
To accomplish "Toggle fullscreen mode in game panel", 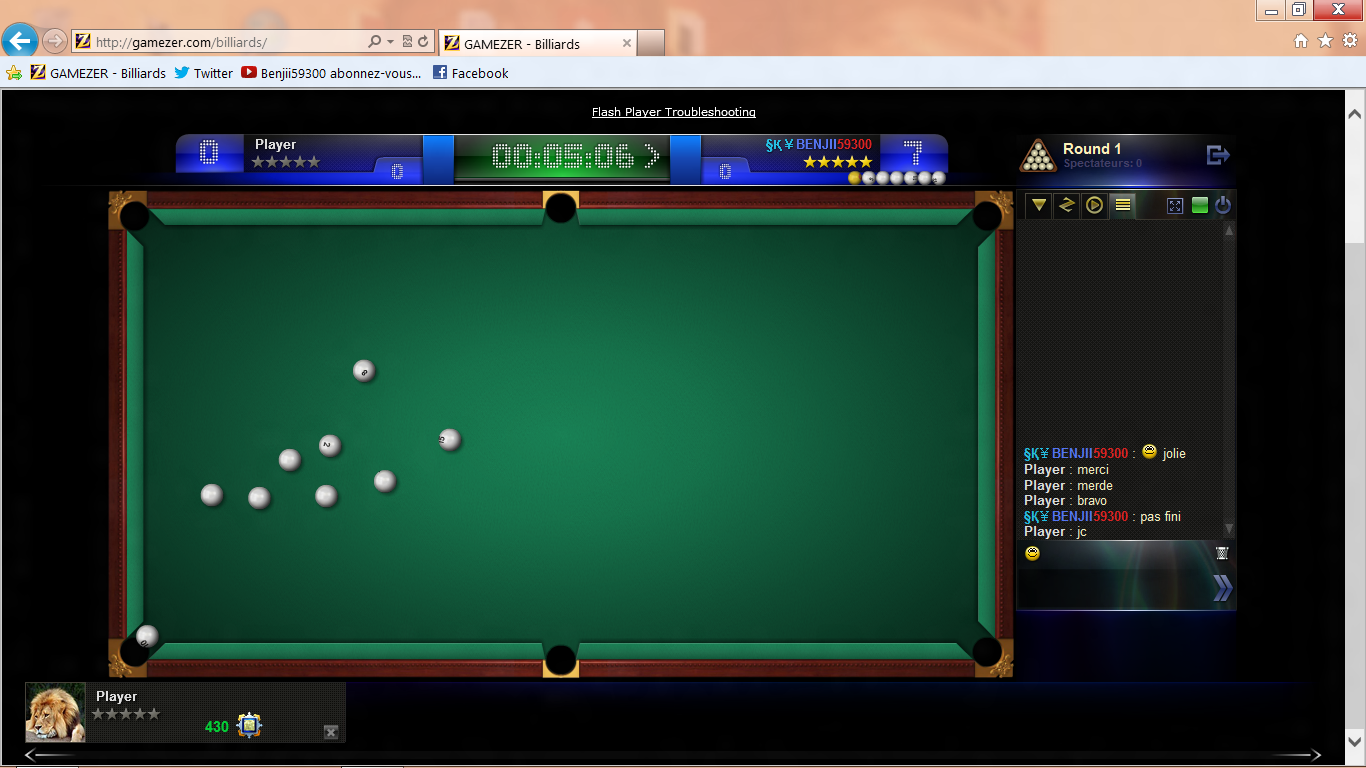I will (x=1175, y=206).
